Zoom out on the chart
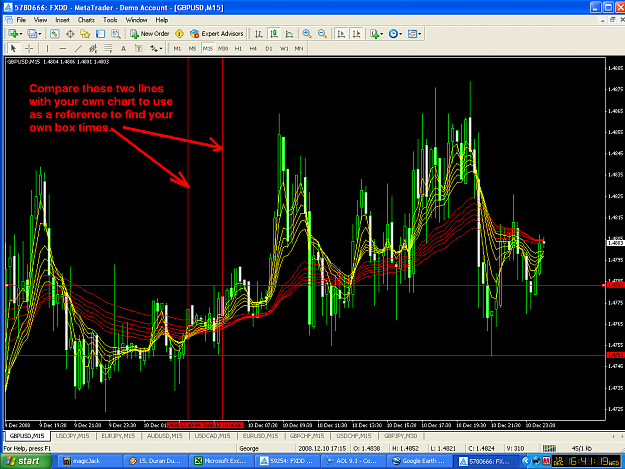This screenshot has width=625, height=469. point(322,34)
